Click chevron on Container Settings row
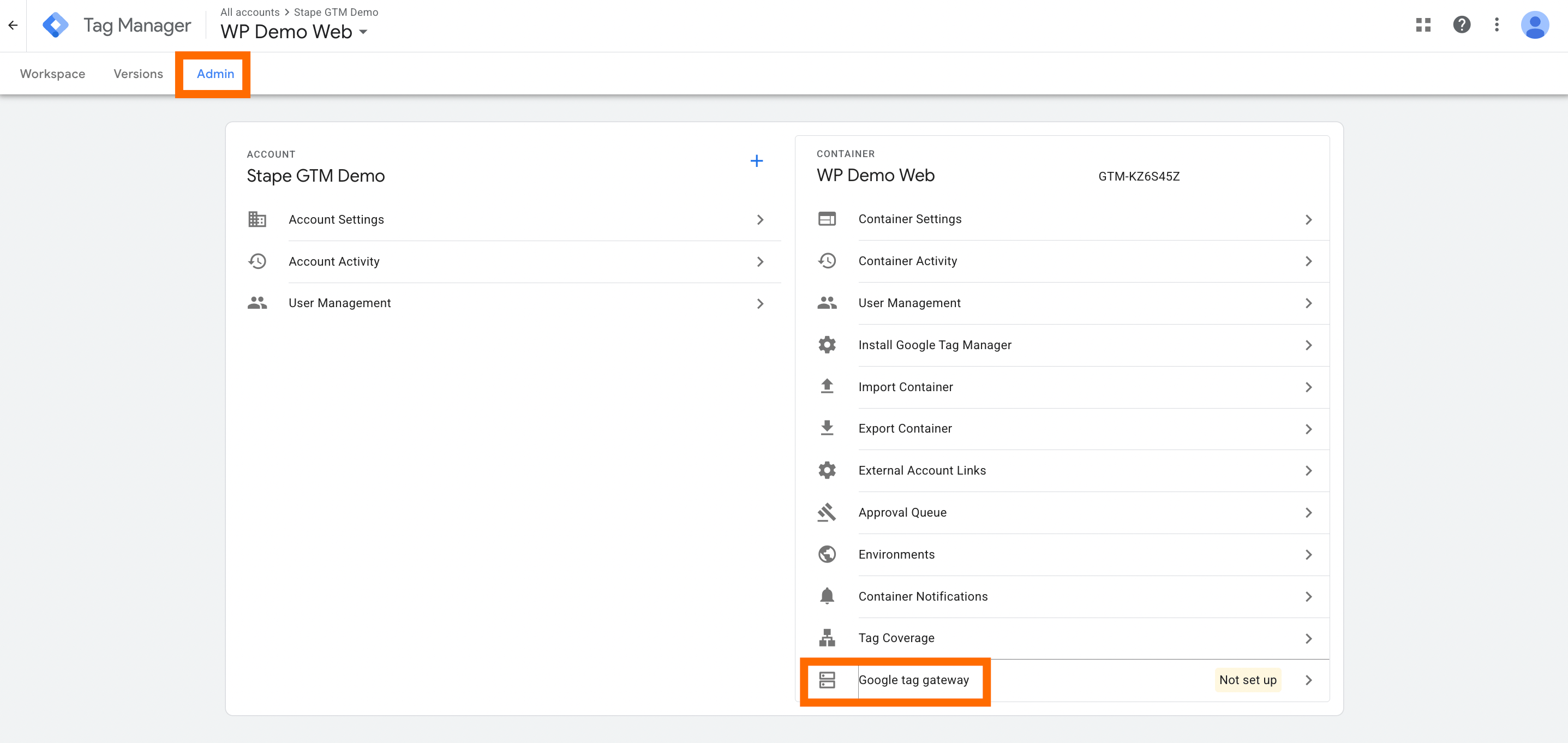Screen dimensions: 1568x743 [x=1308, y=220]
